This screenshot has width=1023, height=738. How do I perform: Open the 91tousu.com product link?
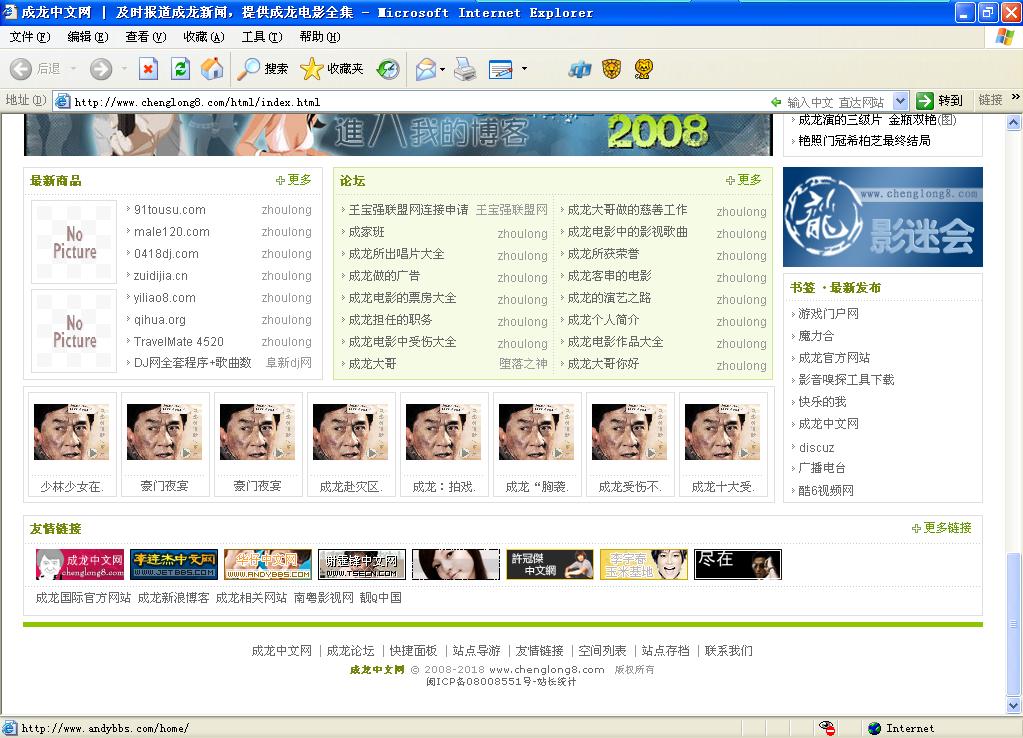(x=170, y=210)
